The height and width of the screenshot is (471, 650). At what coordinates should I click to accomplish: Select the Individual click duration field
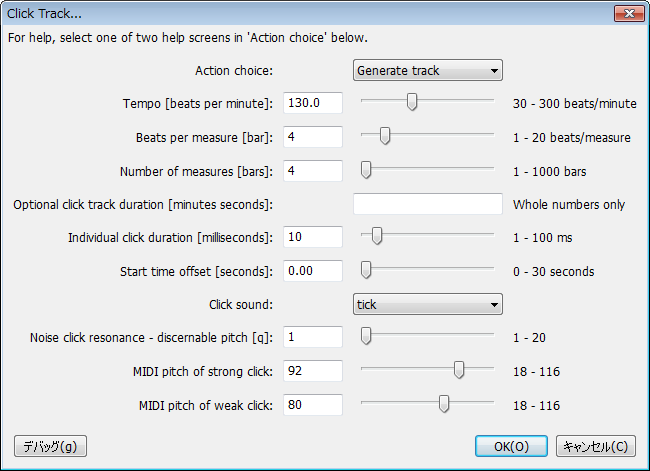313,237
